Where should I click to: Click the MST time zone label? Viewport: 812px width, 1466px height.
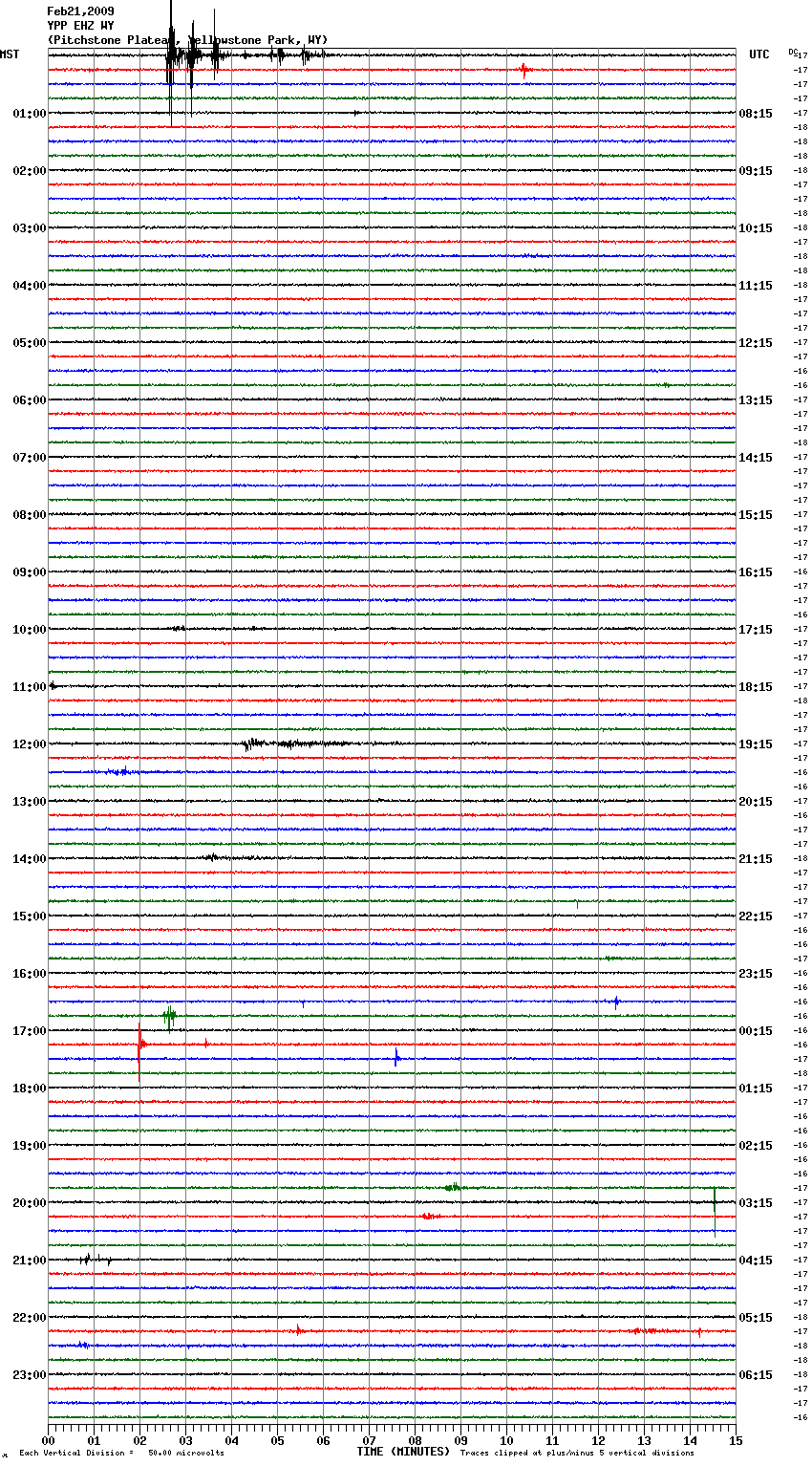click(x=10, y=54)
